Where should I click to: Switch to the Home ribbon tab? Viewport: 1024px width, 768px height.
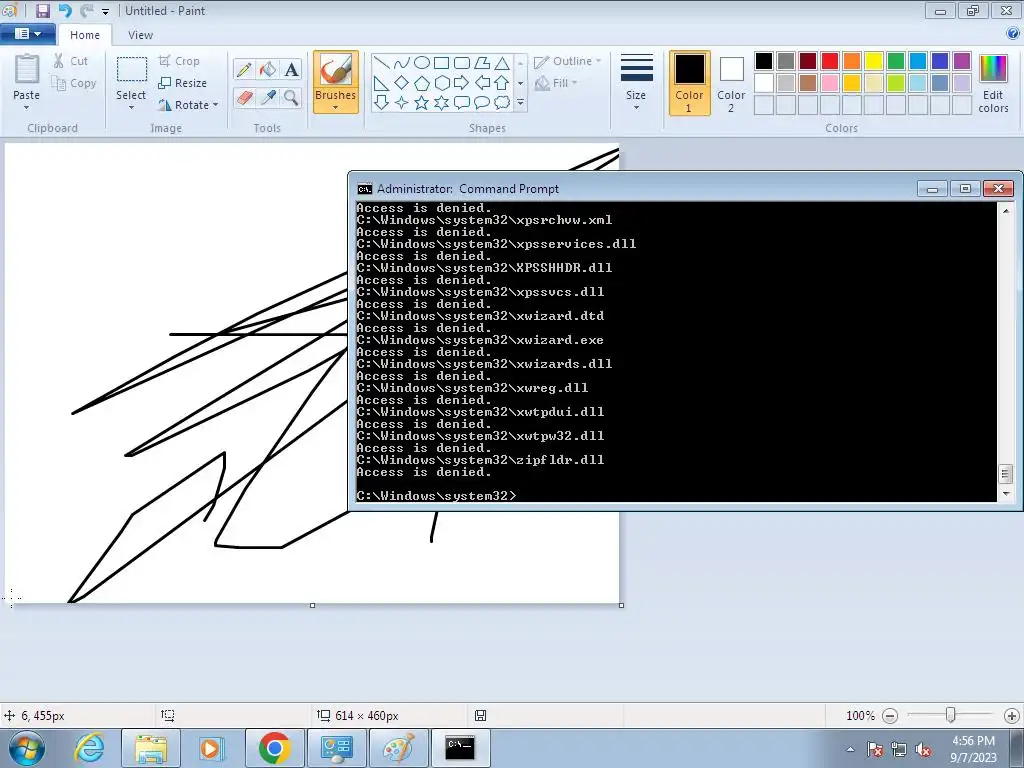coord(85,35)
